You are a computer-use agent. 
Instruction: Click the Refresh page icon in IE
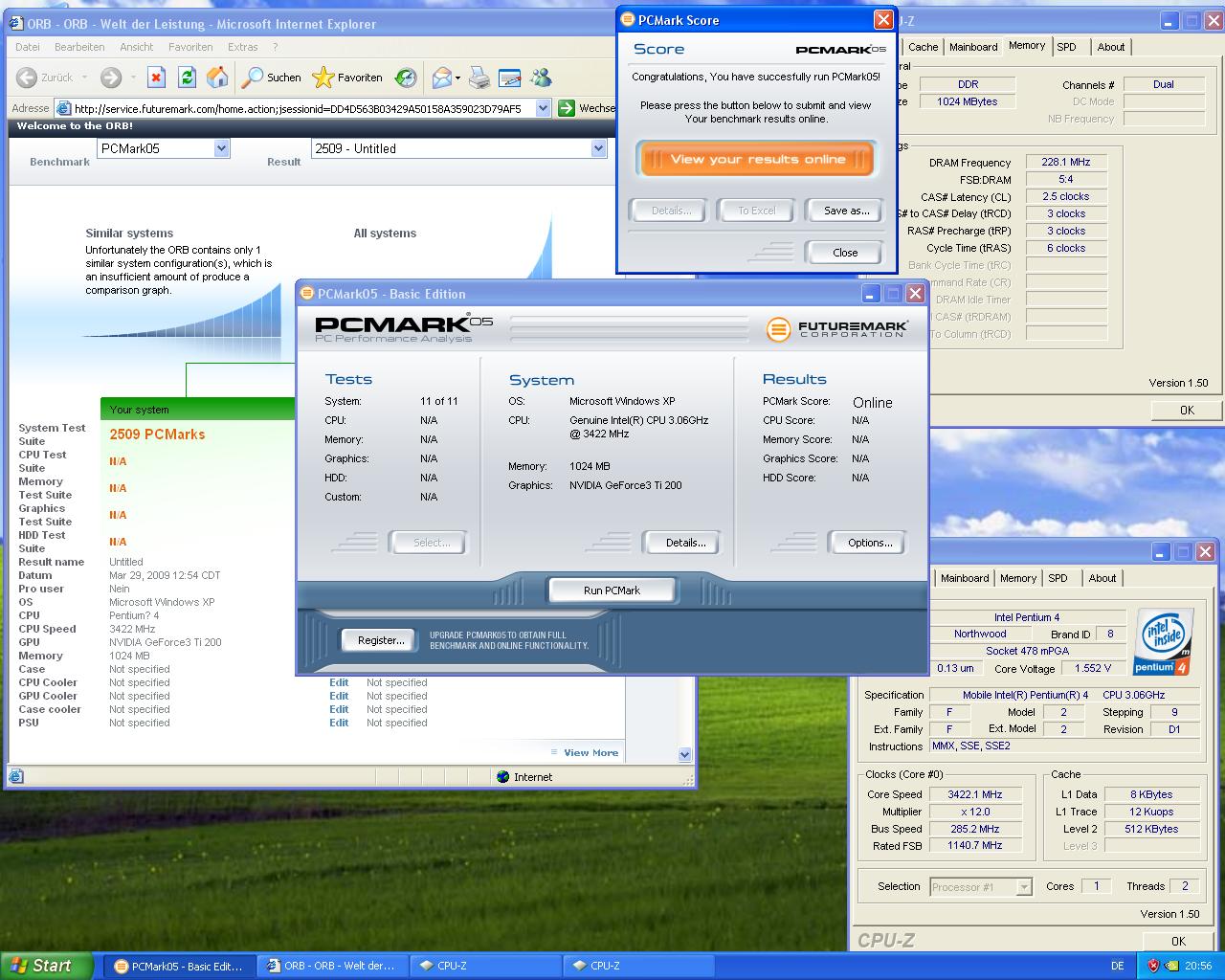(x=188, y=78)
